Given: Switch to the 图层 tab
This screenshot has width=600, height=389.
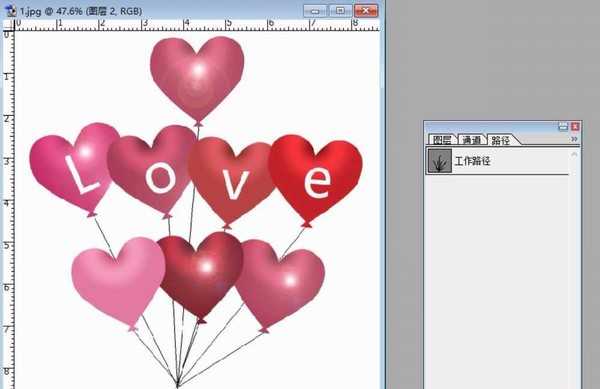Looking at the screenshot, I should [x=442, y=140].
